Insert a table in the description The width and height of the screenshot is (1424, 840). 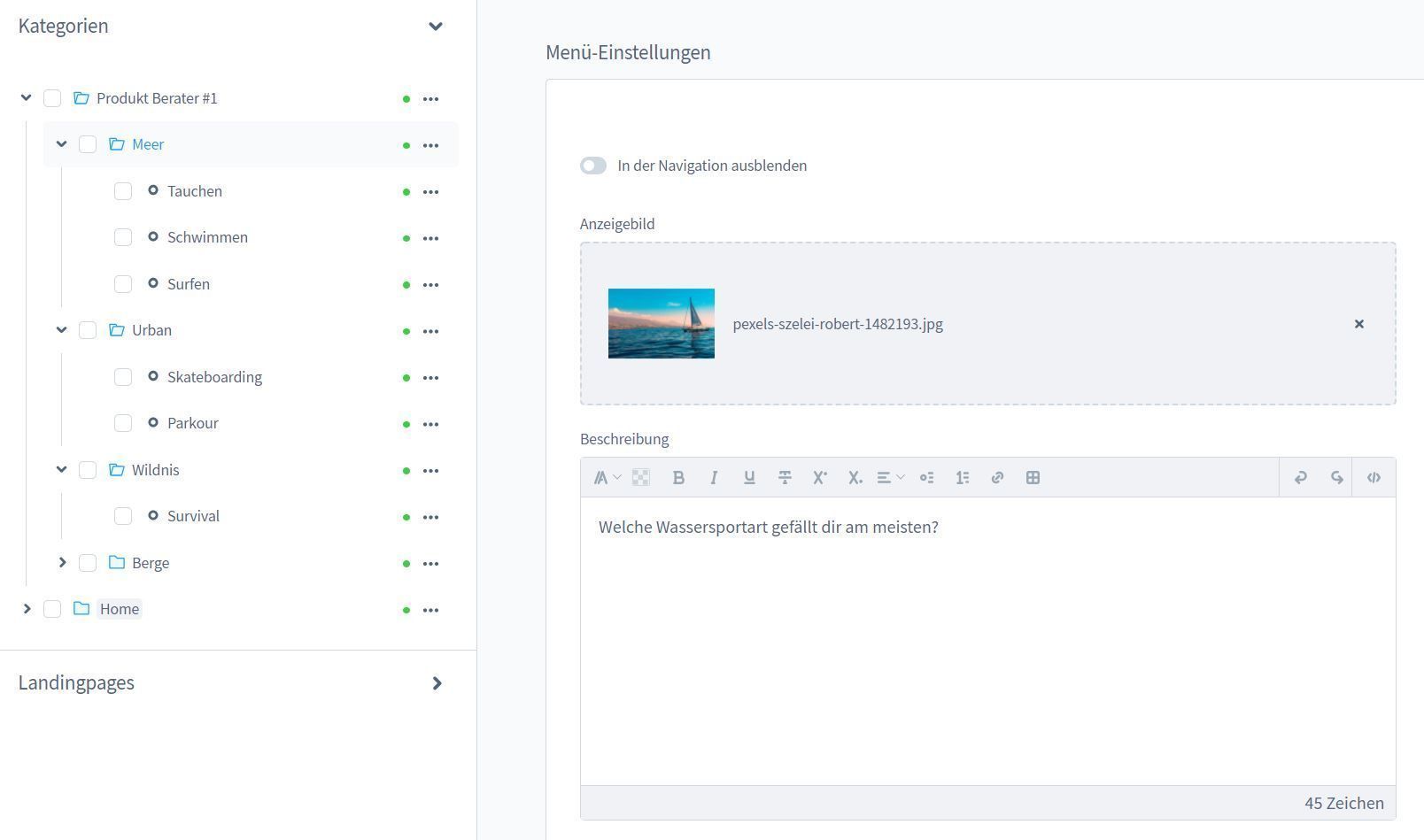pyautogui.click(x=1033, y=478)
